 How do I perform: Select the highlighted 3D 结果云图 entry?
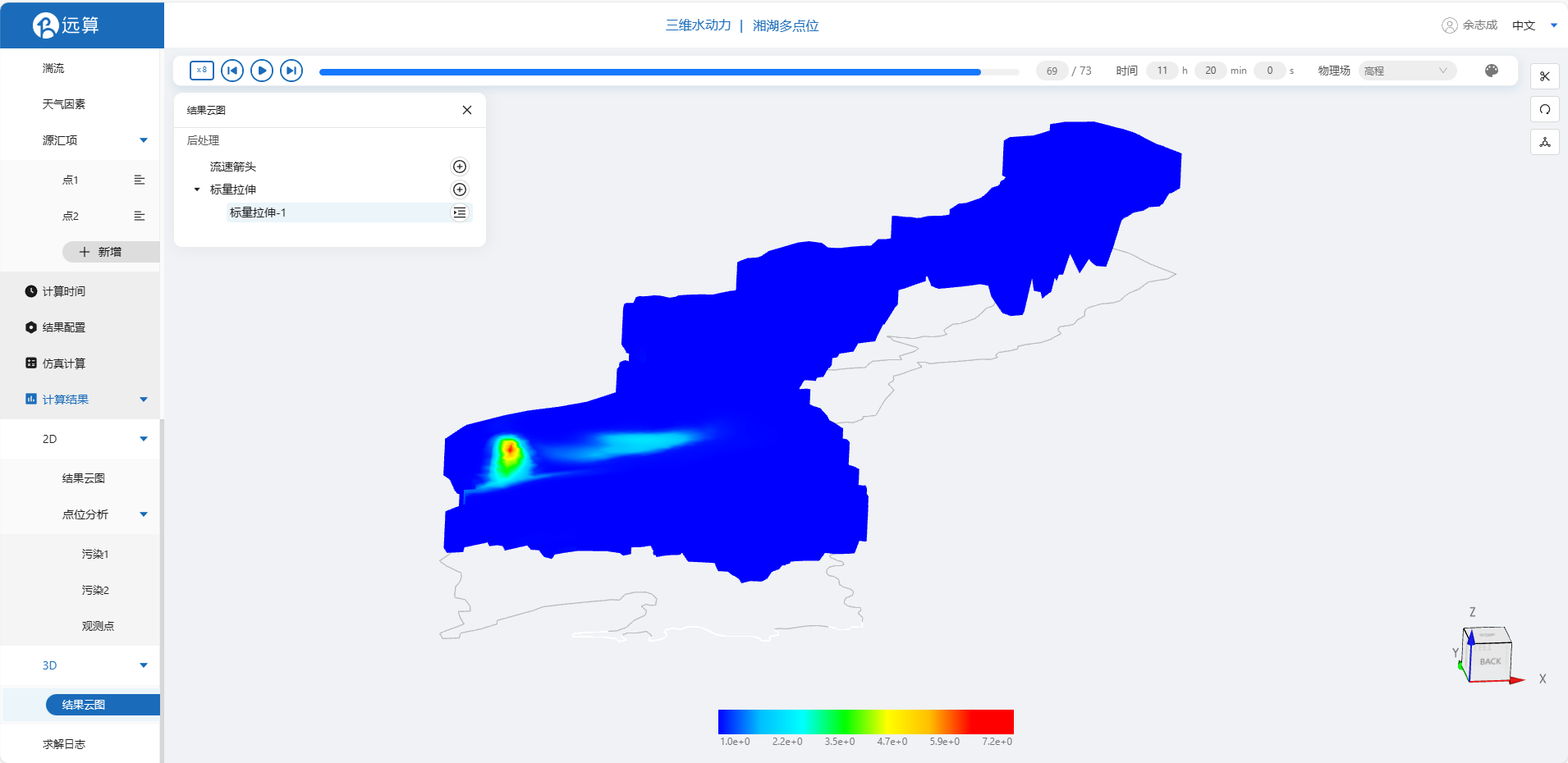[x=103, y=705]
